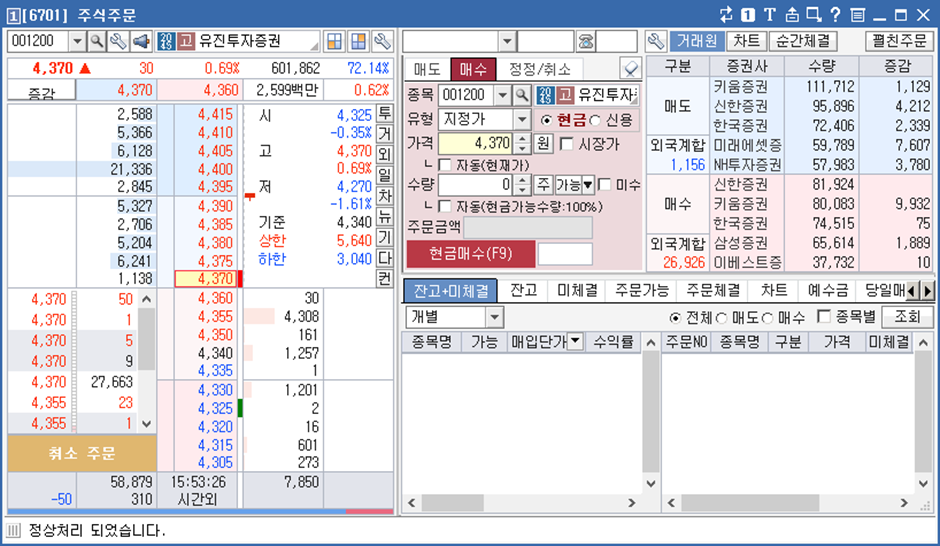
Task: Click the sync arrows icon in the title bar
Action: [x=727, y=14]
